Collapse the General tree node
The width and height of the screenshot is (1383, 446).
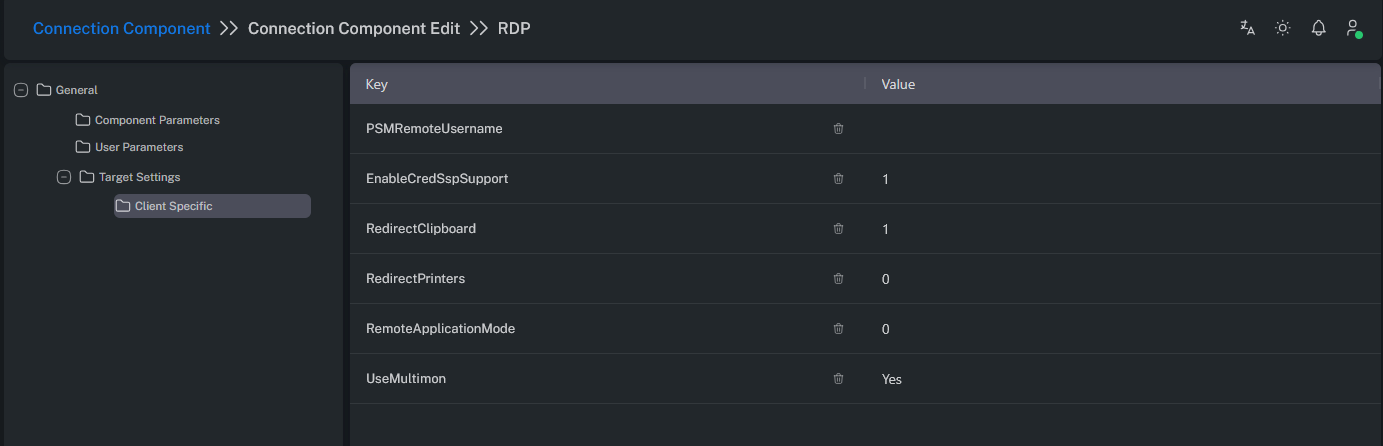tap(21, 90)
